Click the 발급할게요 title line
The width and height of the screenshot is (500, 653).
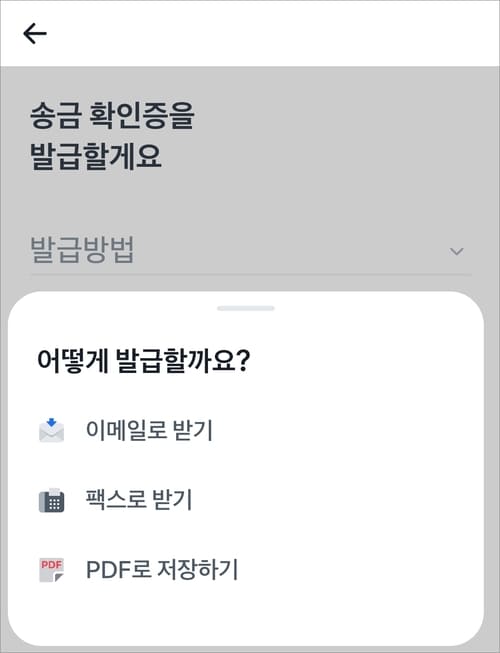click(96, 156)
